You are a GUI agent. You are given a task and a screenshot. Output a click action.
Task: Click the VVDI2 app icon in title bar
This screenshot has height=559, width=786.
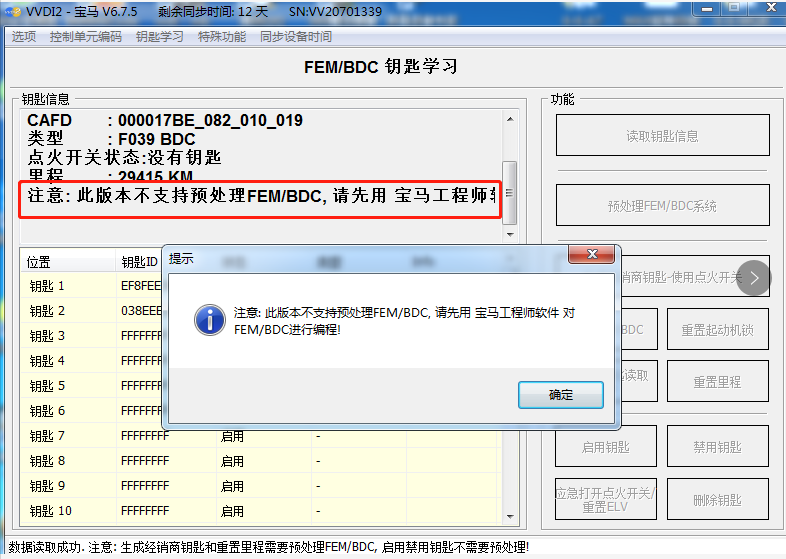(13, 11)
